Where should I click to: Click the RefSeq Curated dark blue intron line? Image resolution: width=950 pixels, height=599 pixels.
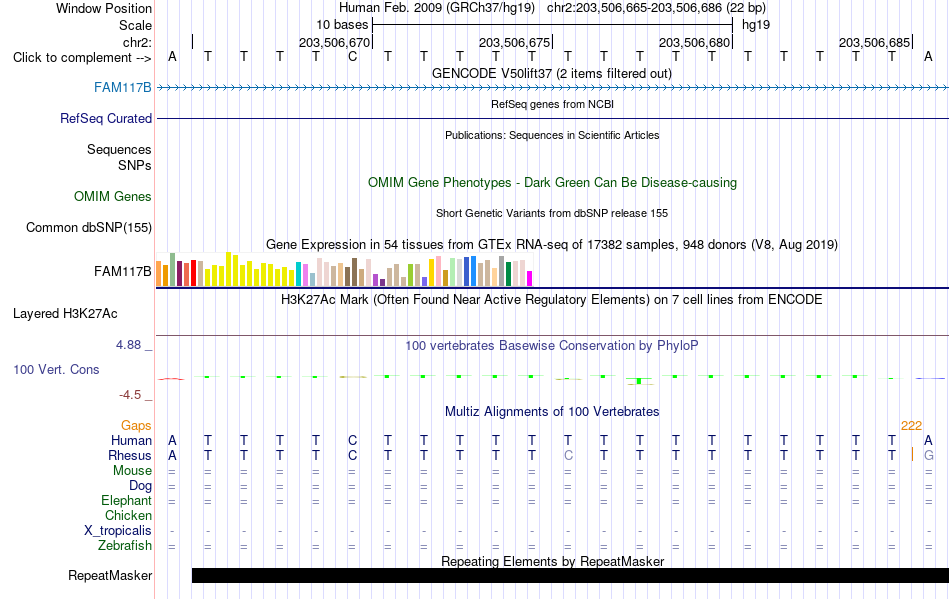point(552,119)
